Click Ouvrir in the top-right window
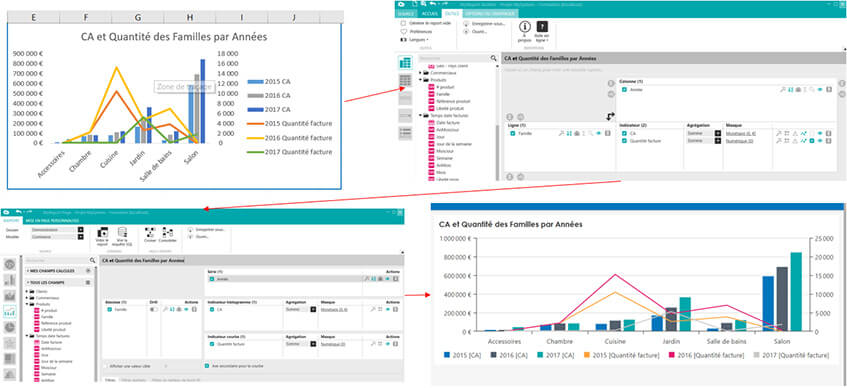847x388 pixels. pyautogui.click(x=476, y=31)
